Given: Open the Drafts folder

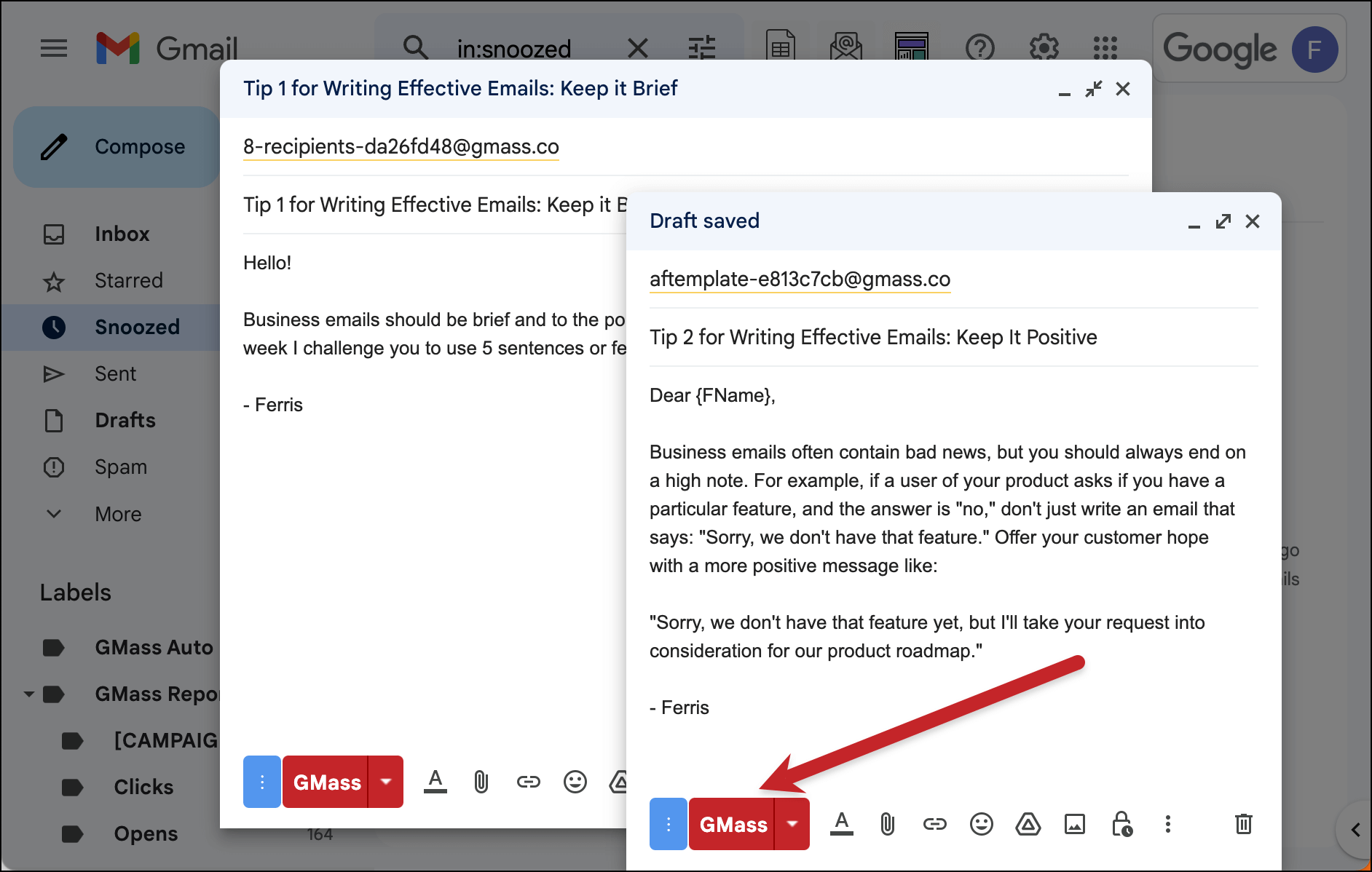Looking at the screenshot, I should tap(125, 421).
